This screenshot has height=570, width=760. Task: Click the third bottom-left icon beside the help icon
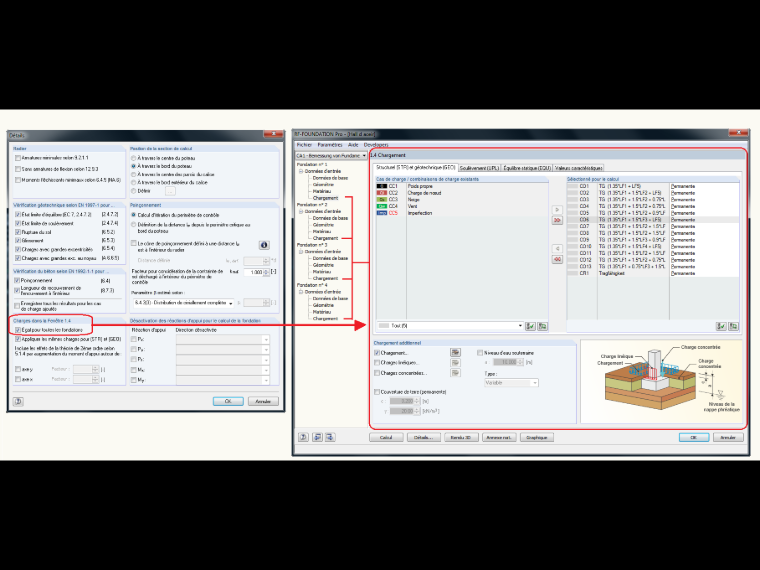[330, 437]
